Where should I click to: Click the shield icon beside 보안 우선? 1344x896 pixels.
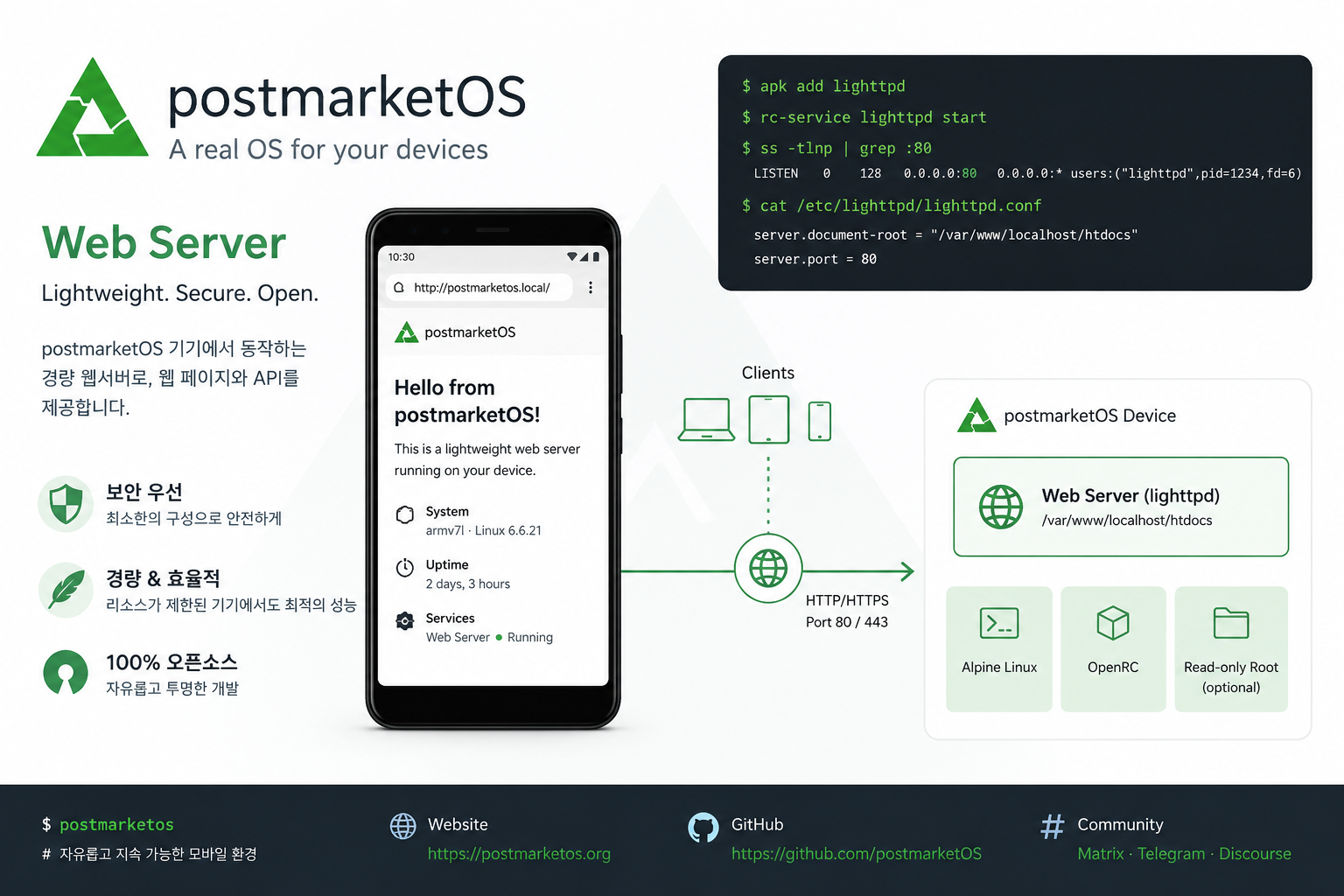66,504
